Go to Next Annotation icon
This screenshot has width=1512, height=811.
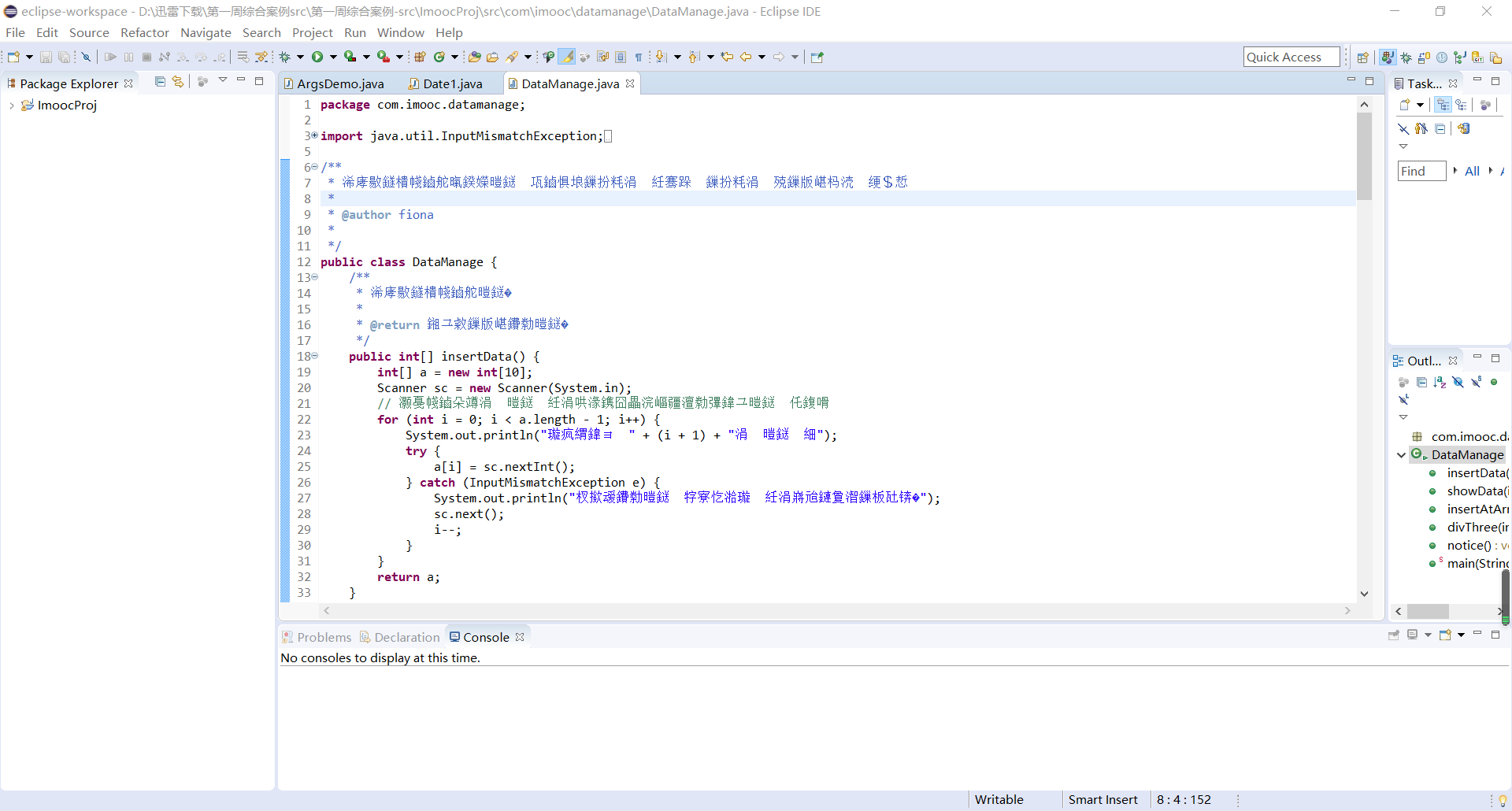pyautogui.click(x=661, y=57)
